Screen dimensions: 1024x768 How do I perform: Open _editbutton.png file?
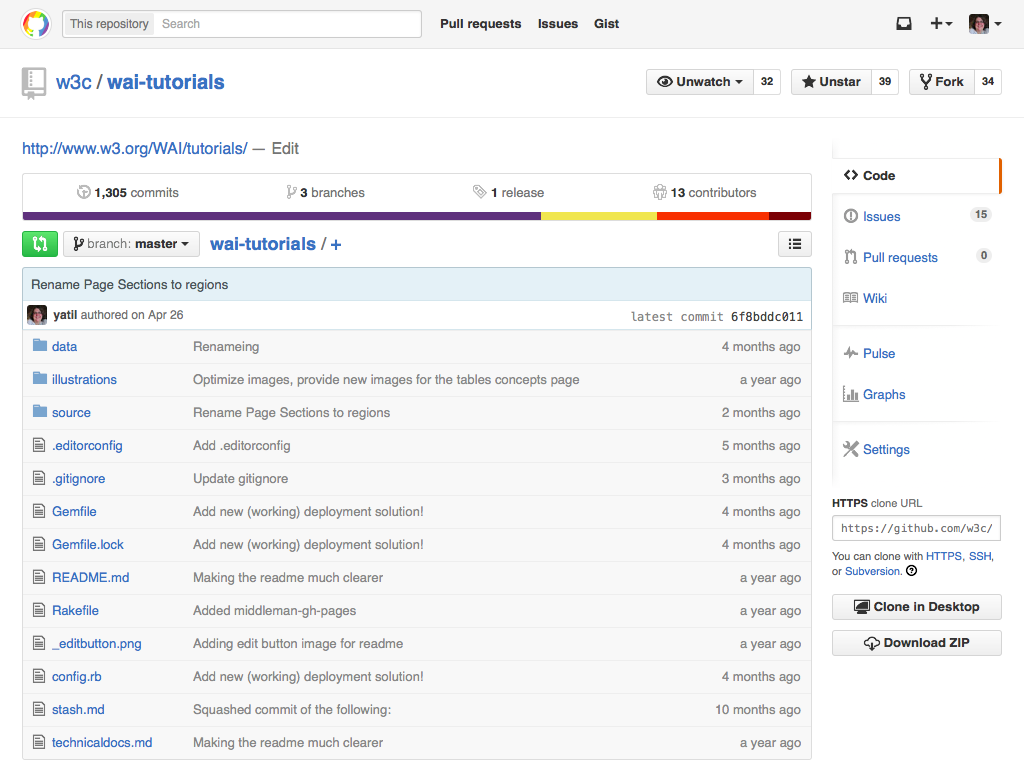point(97,644)
